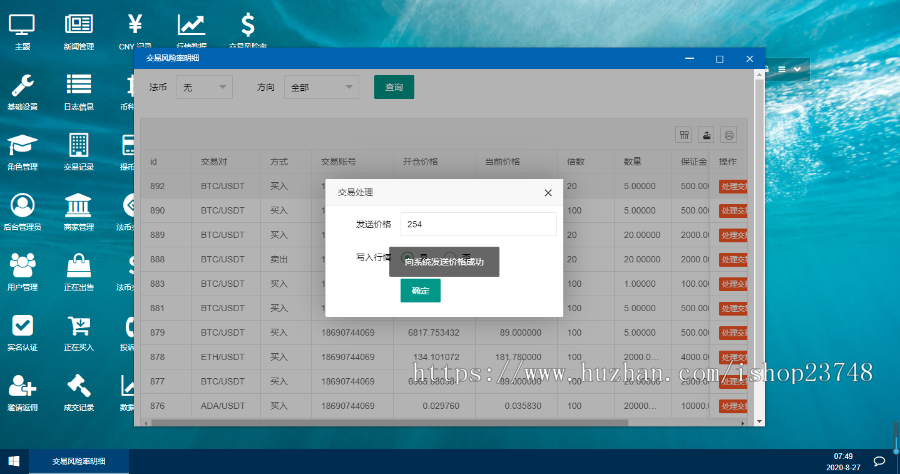Open 日志信息 list icon
The height and width of the screenshot is (474, 900).
coord(79,92)
